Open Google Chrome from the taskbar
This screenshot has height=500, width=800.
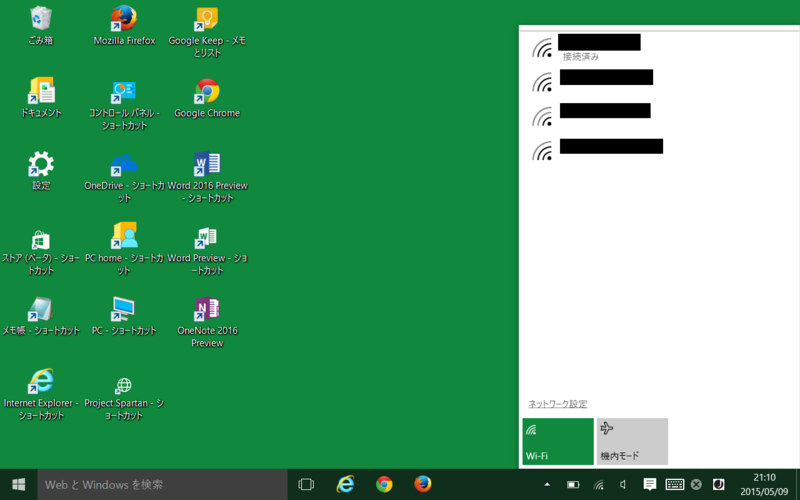click(384, 484)
